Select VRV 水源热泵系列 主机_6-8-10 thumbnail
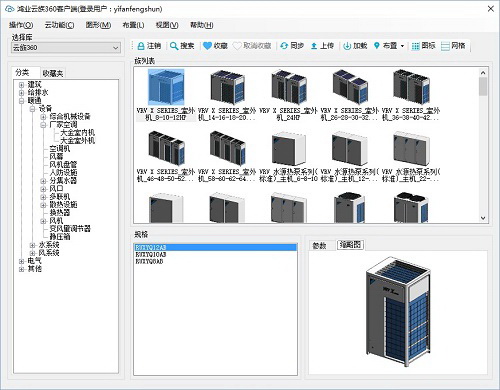The width and height of the screenshot is (500, 390). (288, 149)
